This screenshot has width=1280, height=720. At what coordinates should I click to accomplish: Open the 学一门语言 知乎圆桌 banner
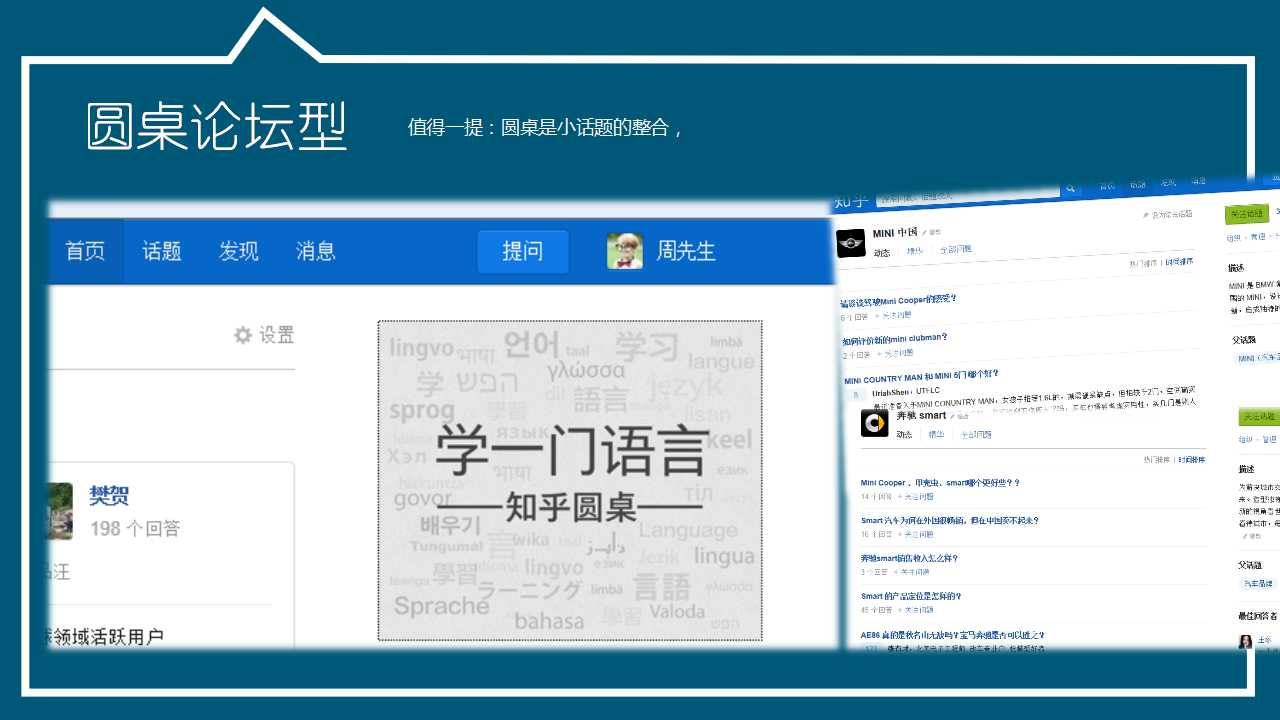coord(570,481)
